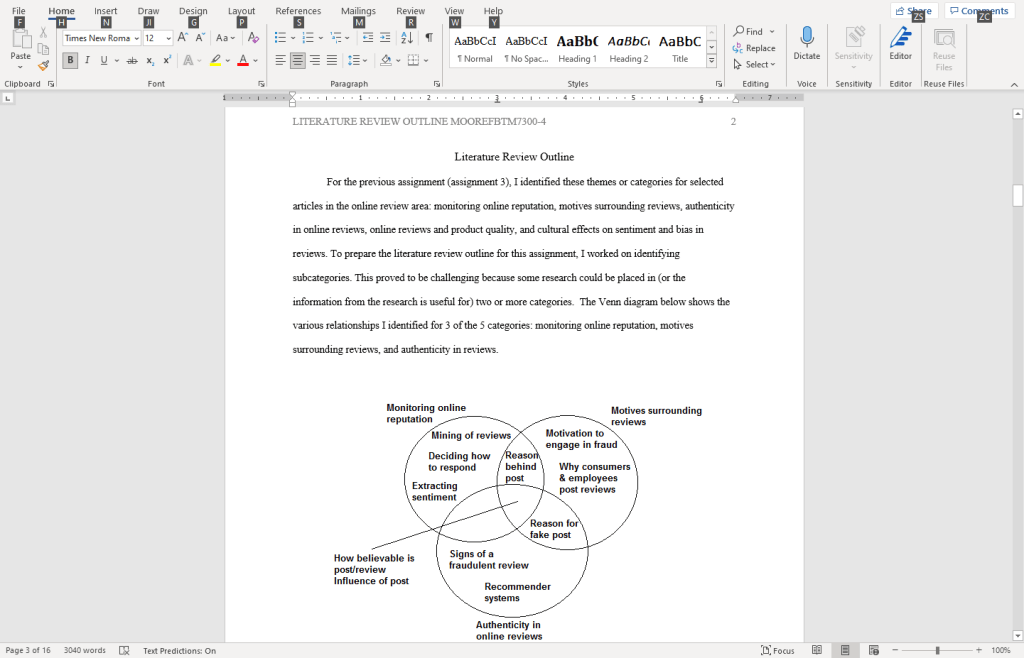Click the red font color swatch
This screenshot has width=1024, height=658.
(243, 61)
